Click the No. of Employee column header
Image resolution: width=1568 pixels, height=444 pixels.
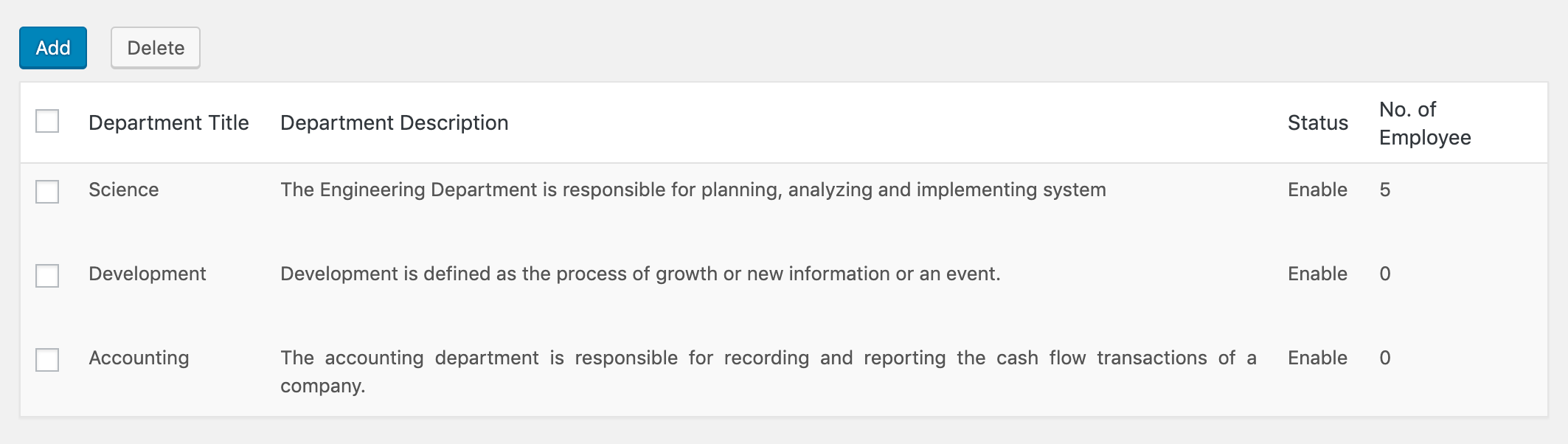click(1424, 123)
